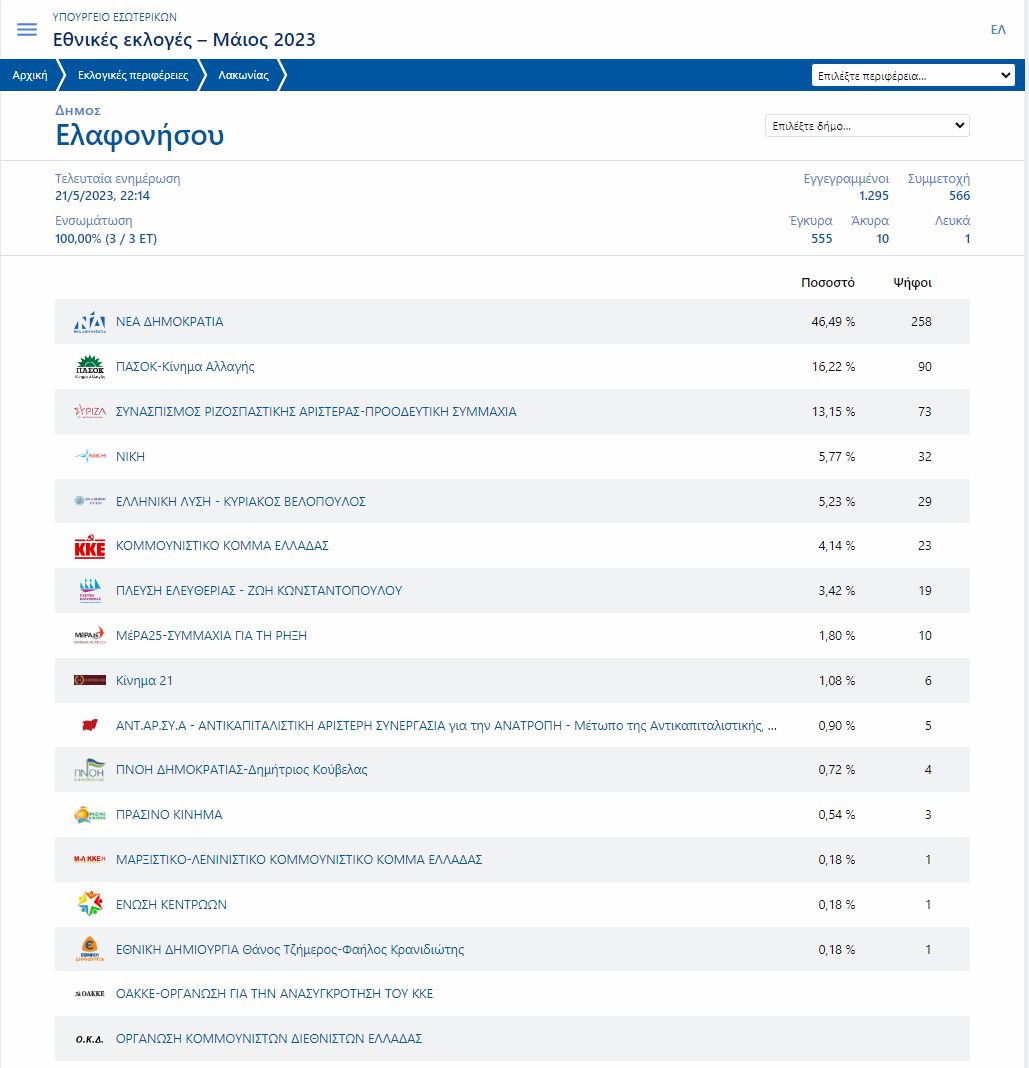Click the Πλεύση Ελευθερίας logo
This screenshot has height=1068, width=1029.
(x=89, y=591)
